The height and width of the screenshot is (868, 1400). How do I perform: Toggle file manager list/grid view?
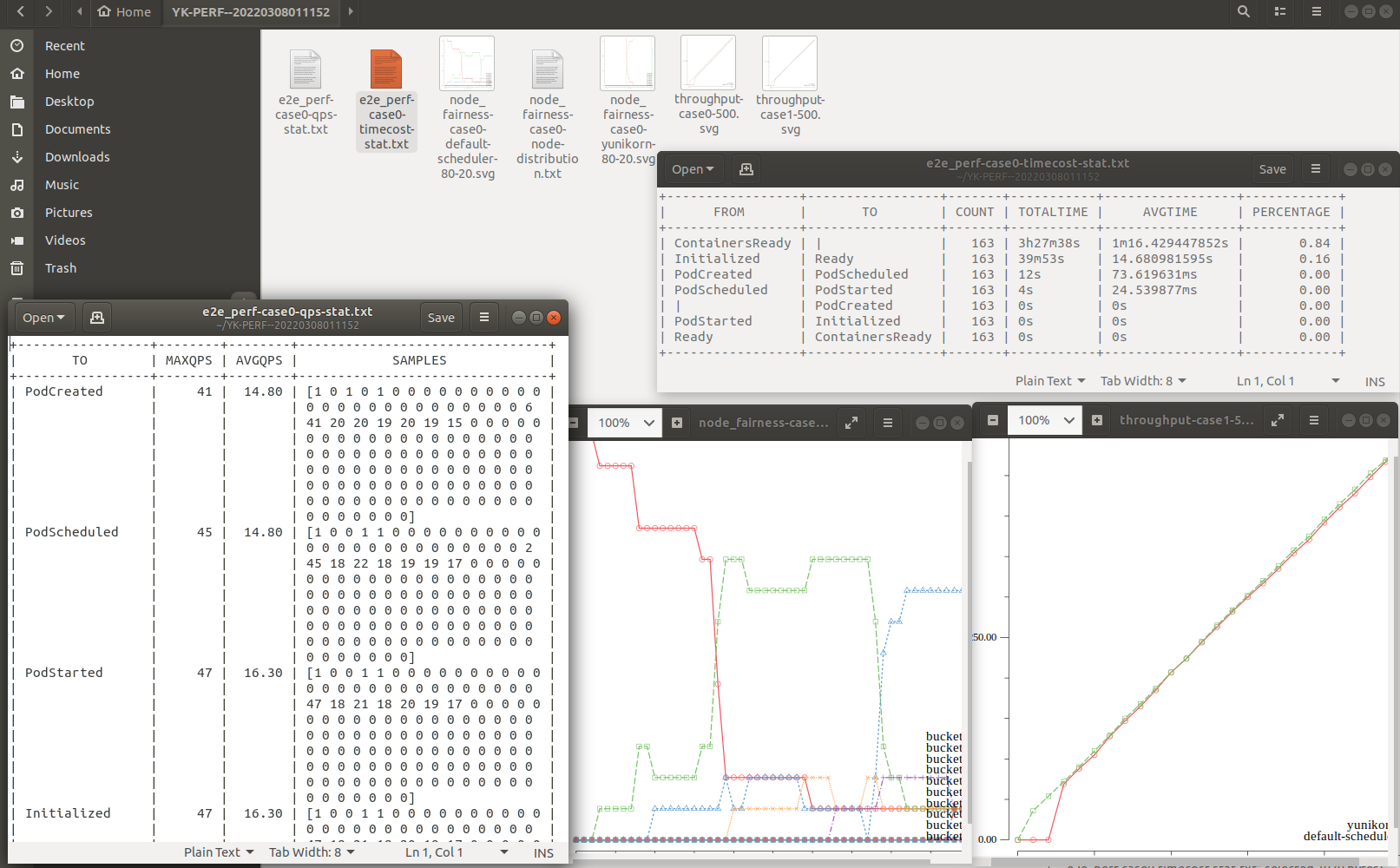click(1280, 12)
